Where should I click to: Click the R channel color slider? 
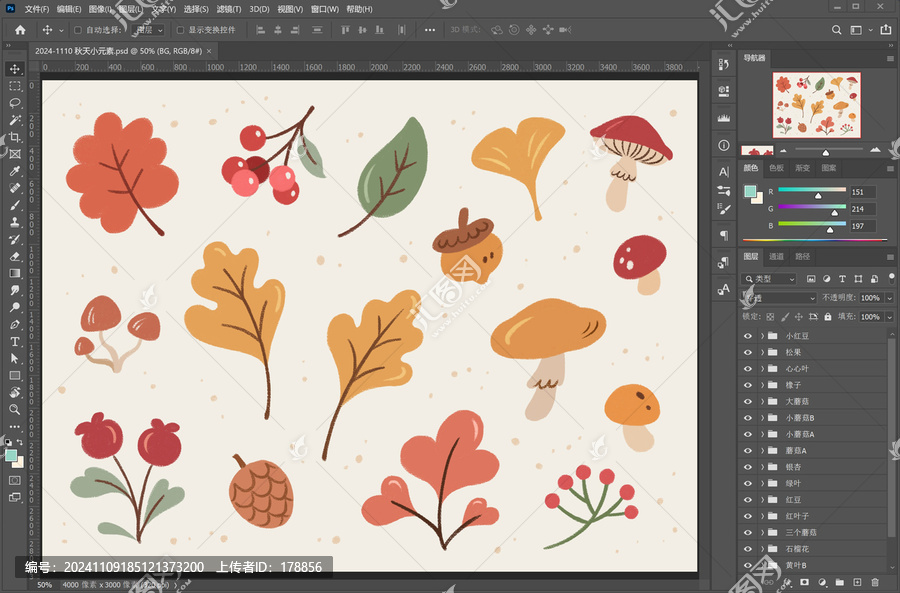812,189
